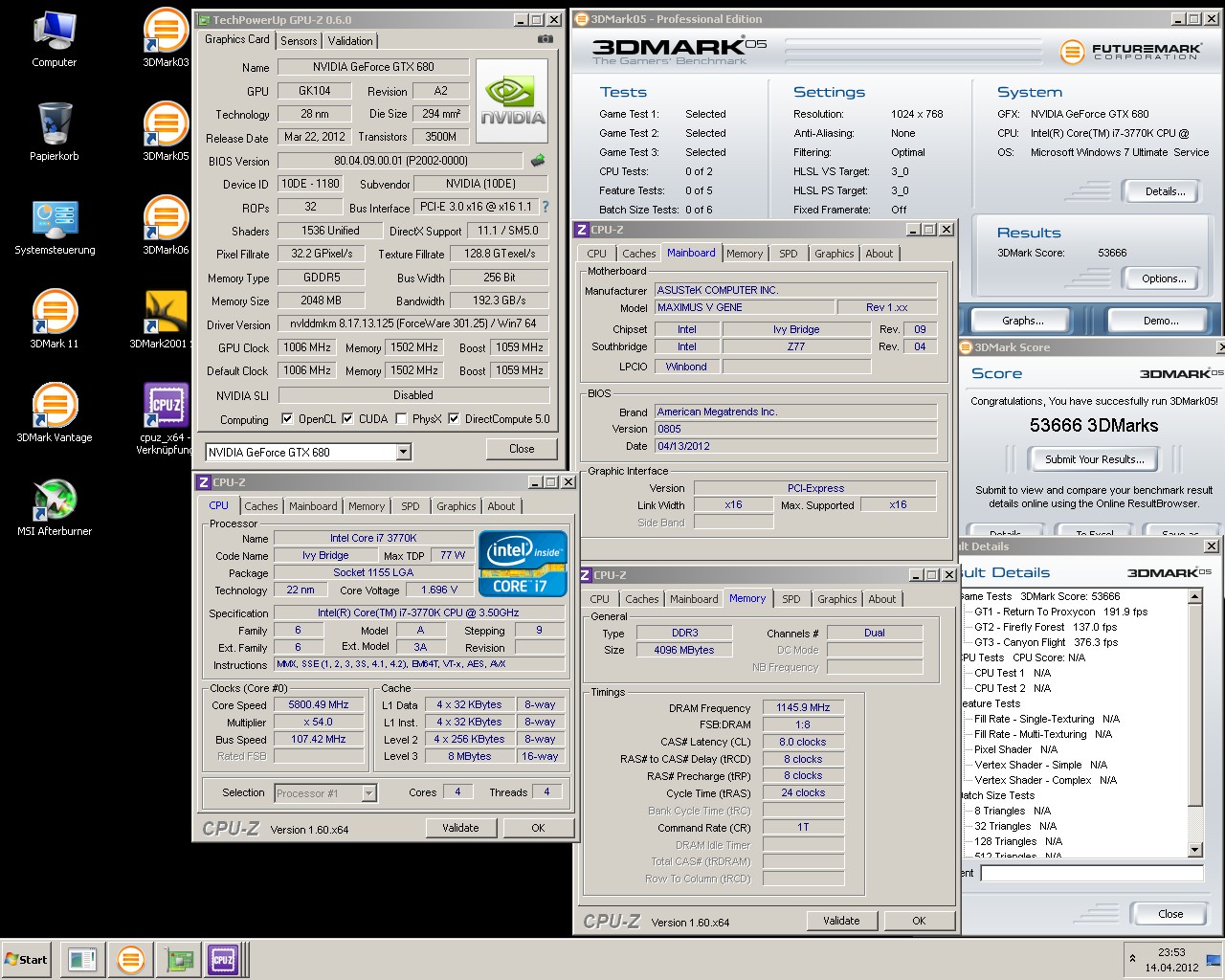Click the comment input field in Result Details
The height and width of the screenshot is (980, 1225).
tap(1091, 873)
